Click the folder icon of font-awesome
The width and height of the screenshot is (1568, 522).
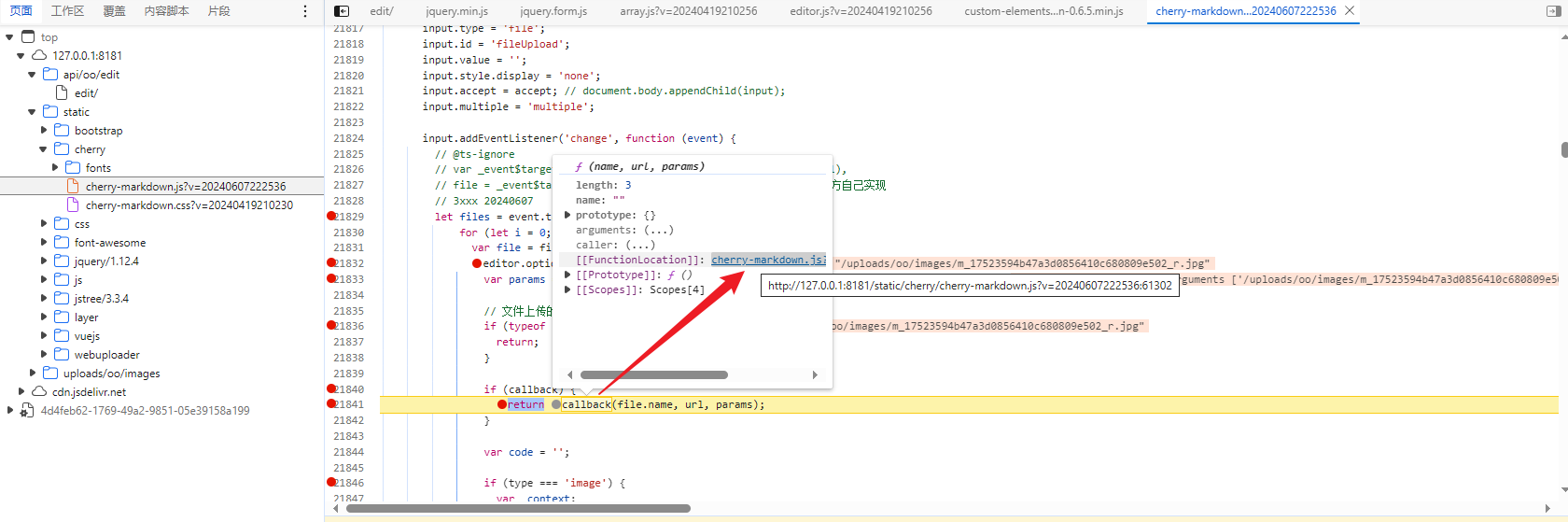[62, 243]
